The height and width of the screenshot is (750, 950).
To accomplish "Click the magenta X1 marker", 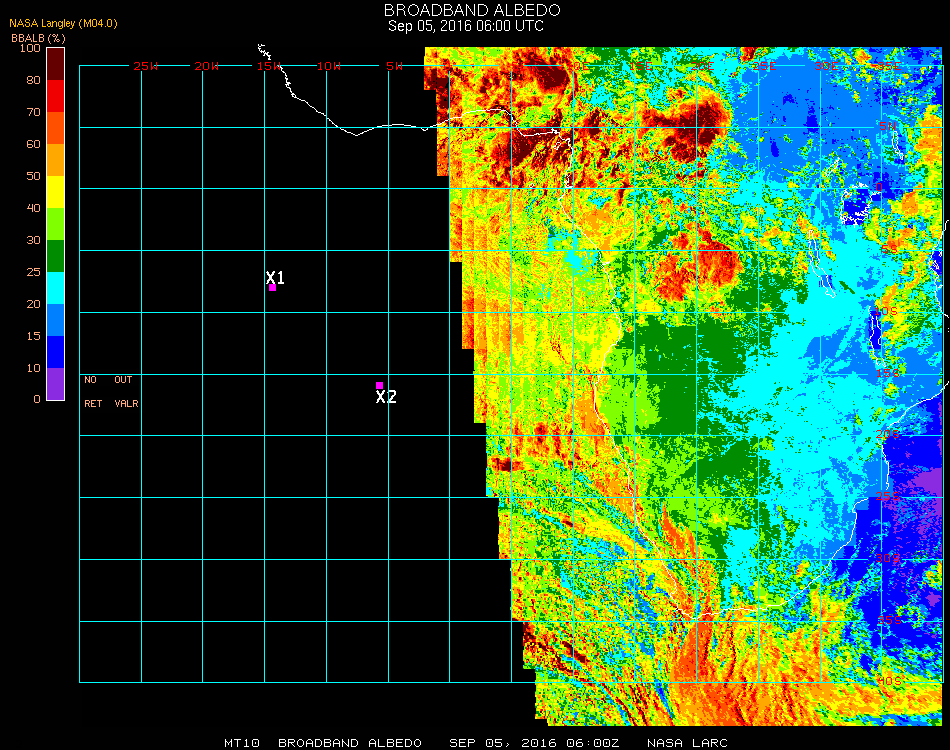I will coord(272,287).
